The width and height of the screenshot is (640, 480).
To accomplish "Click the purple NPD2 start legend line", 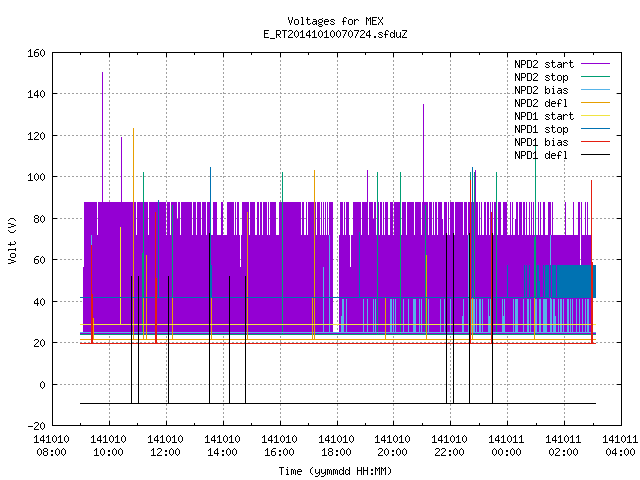I will pyautogui.click(x=595, y=64).
